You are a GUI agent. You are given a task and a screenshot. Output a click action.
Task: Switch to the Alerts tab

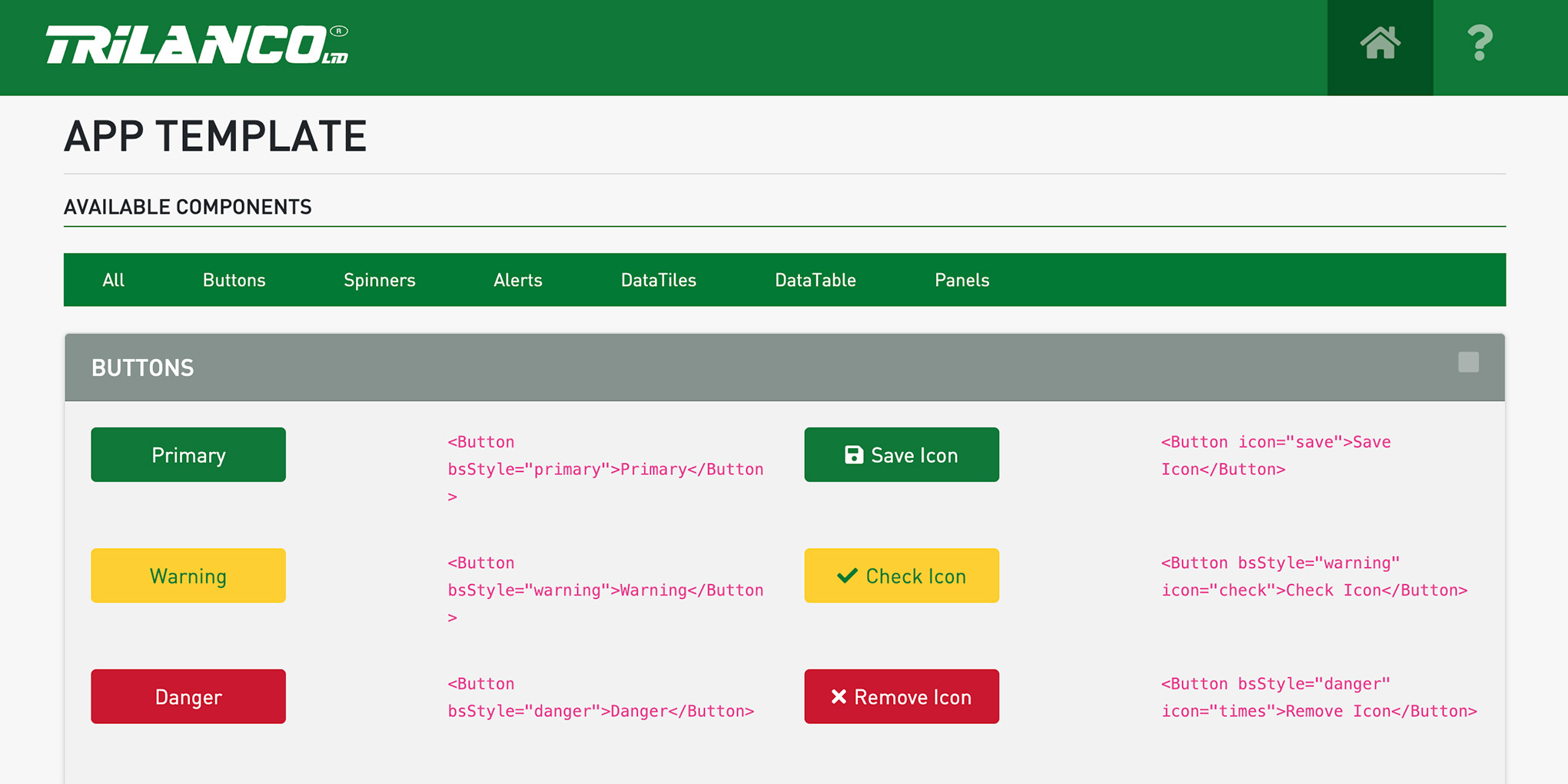[x=517, y=280]
